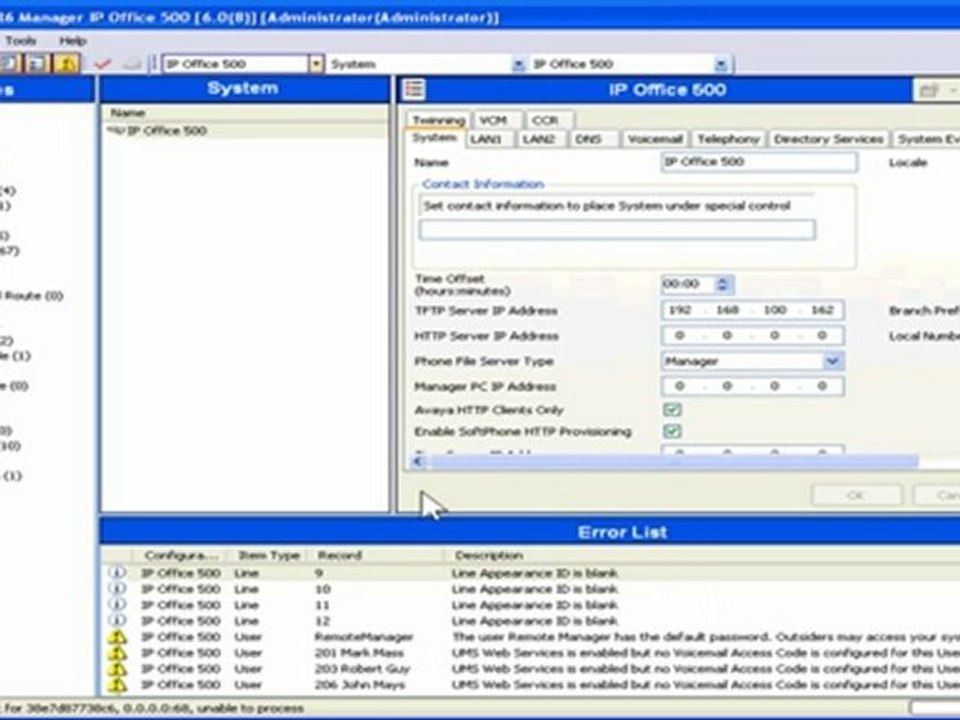The image size is (960, 720).
Task: Select error row for Line 9
Action: (530, 573)
